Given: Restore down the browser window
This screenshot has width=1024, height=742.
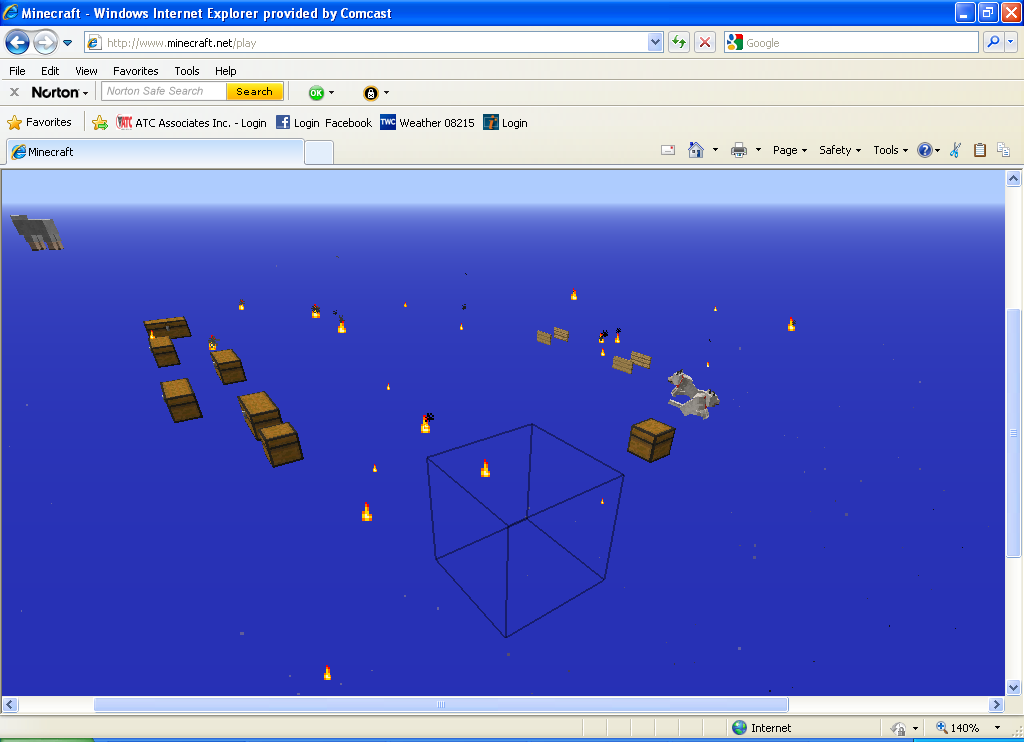Looking at the screenshot, I should [x=988, y=12].
